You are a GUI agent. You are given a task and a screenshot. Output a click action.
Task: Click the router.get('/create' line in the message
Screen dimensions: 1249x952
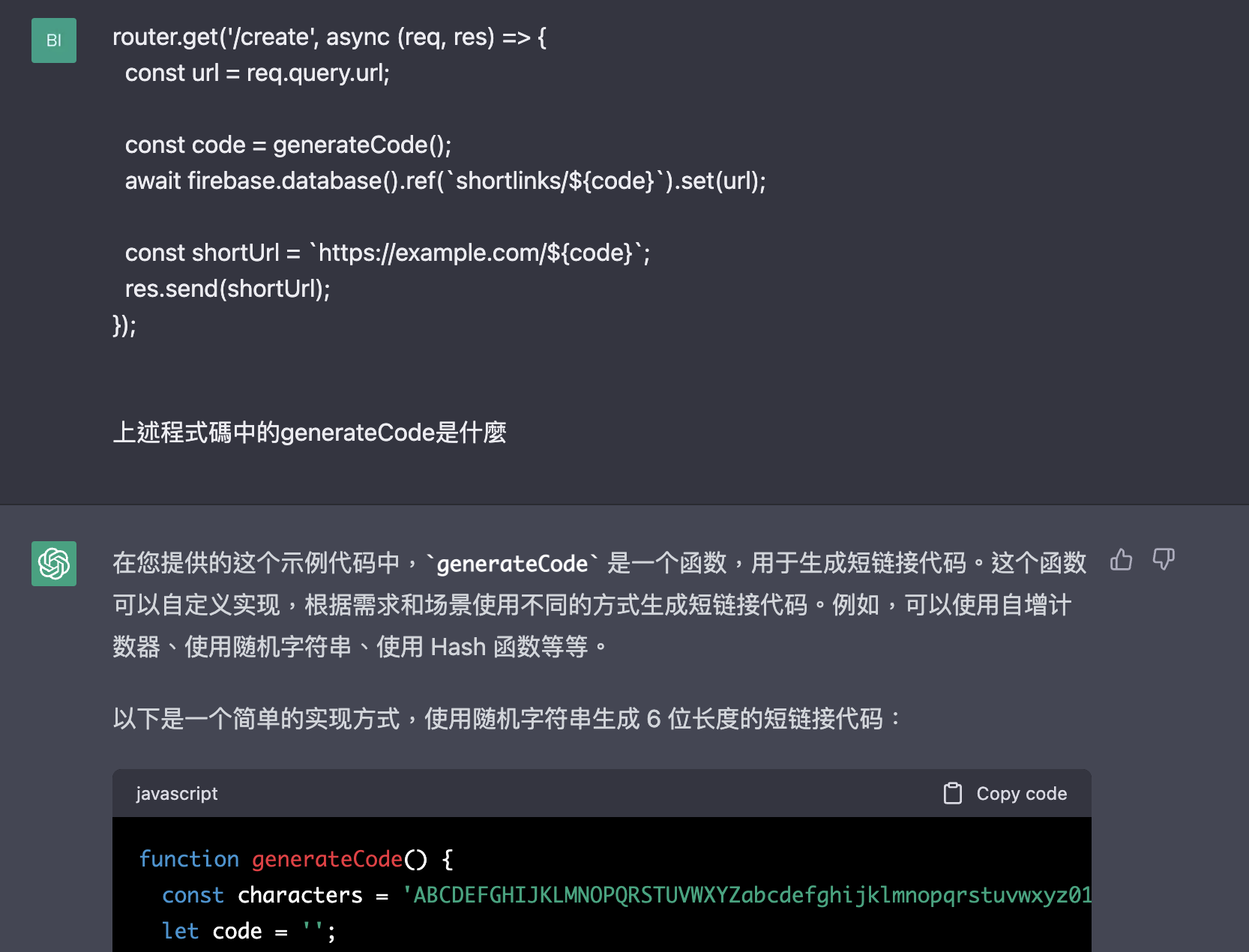[329, 37]
